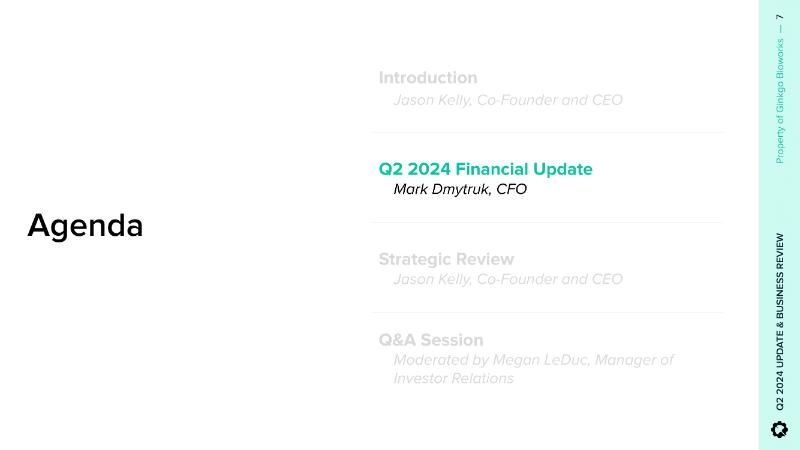The height and width of the screenshot is (450, 800).
Task: Click Jason Kelly's name under Strategic Review
Action: click(434, 279)
